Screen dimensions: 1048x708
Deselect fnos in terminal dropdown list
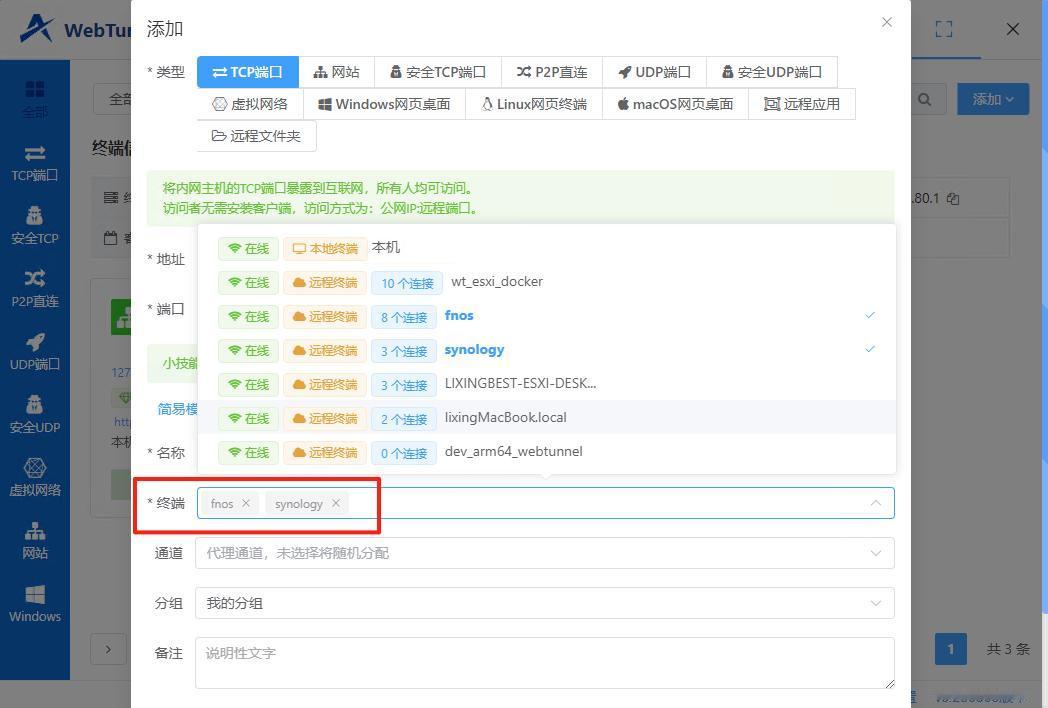tap(547, 316)
